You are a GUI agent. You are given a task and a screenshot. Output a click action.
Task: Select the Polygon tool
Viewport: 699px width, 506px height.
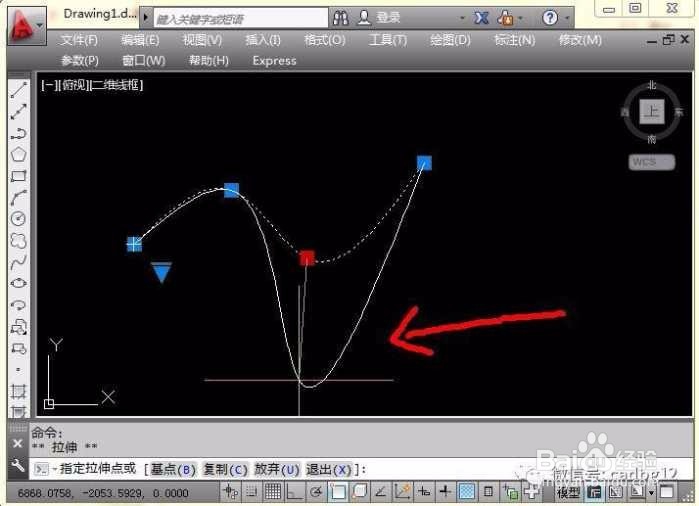coord(18,154)
